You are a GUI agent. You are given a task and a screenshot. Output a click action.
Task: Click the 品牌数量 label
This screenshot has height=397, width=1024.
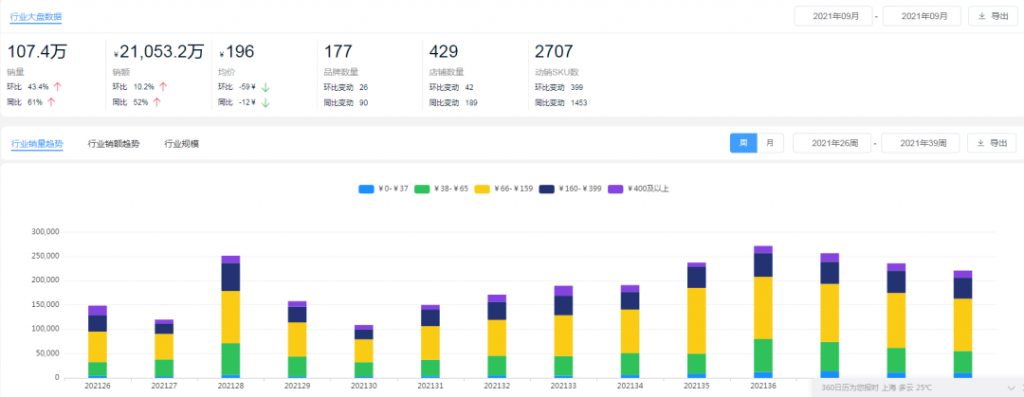pyautogui.click(x=341, y=72)
